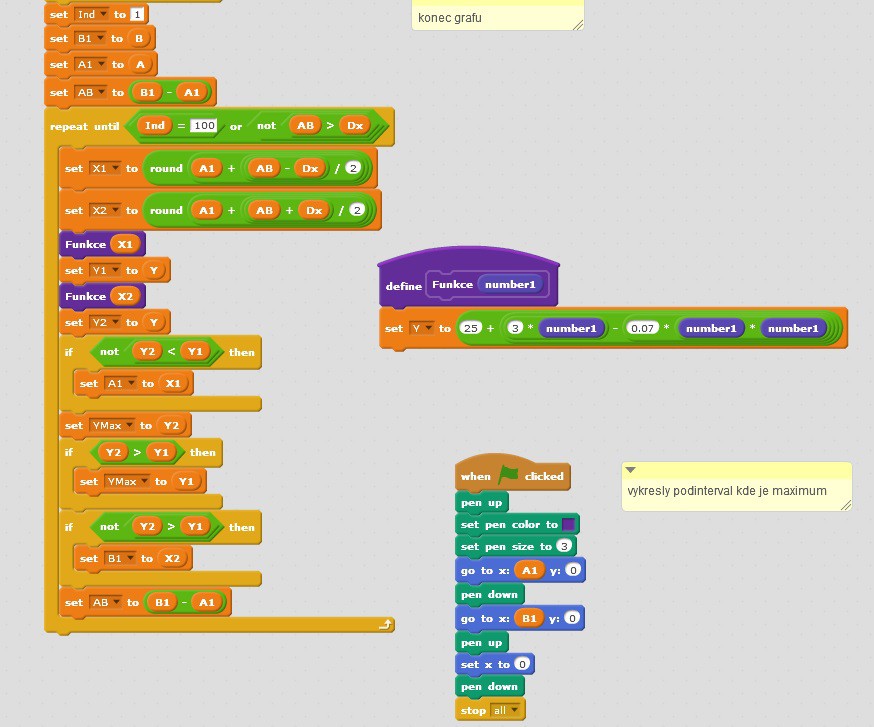Click the loop arrow at the repeat block's bottom
The height and width of the screenshot is (727, 874).
click(x=385, y=624)
